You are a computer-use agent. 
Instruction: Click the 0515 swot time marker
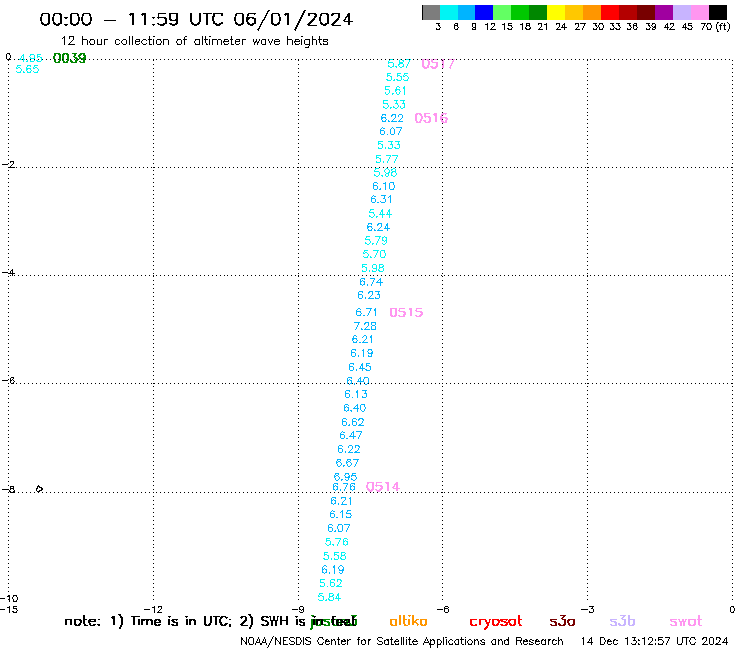click(406, 312)
